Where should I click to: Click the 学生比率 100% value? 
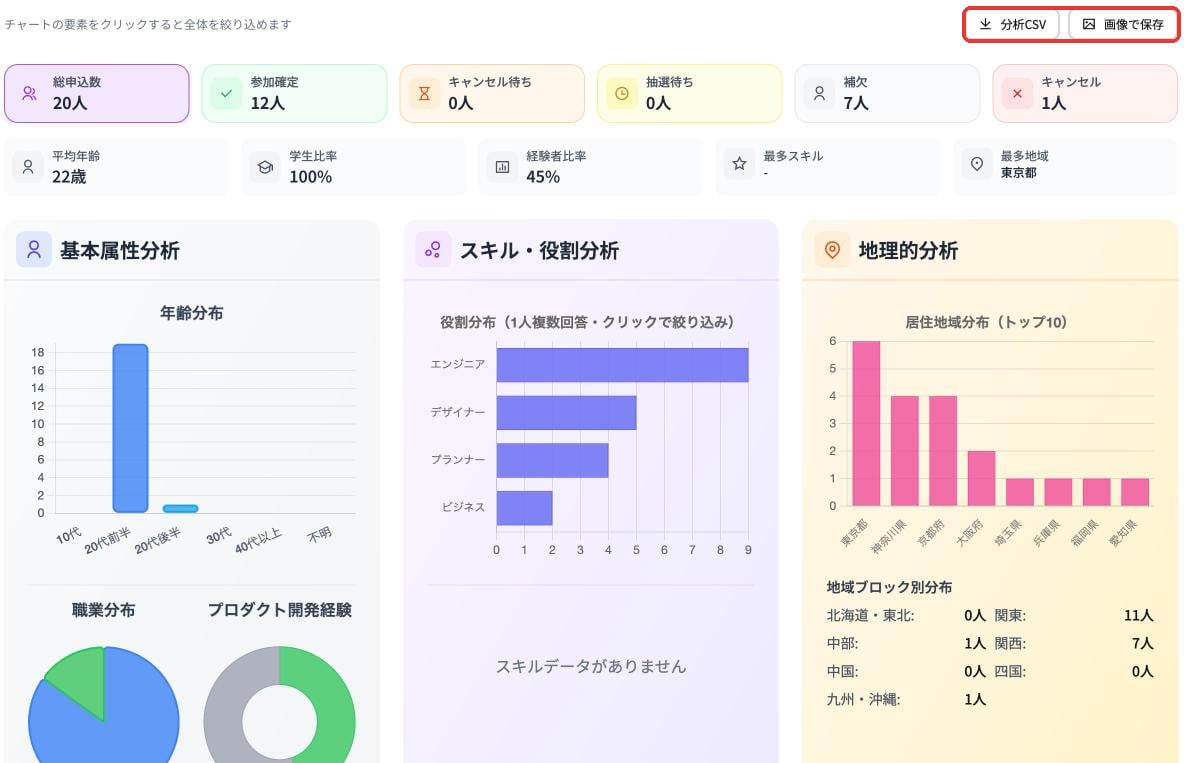coord(310,177)
